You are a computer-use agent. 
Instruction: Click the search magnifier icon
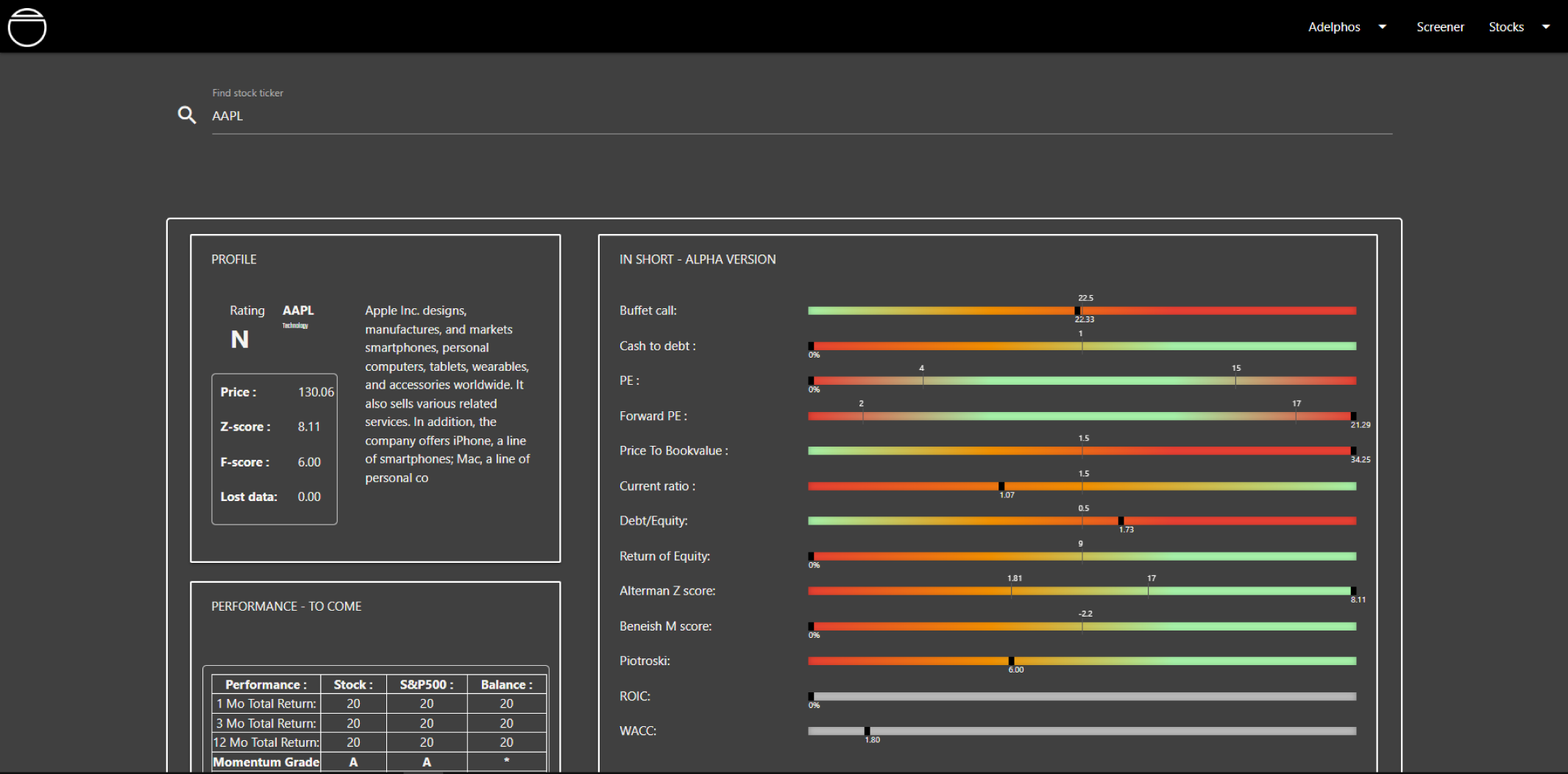click(187, 115)
